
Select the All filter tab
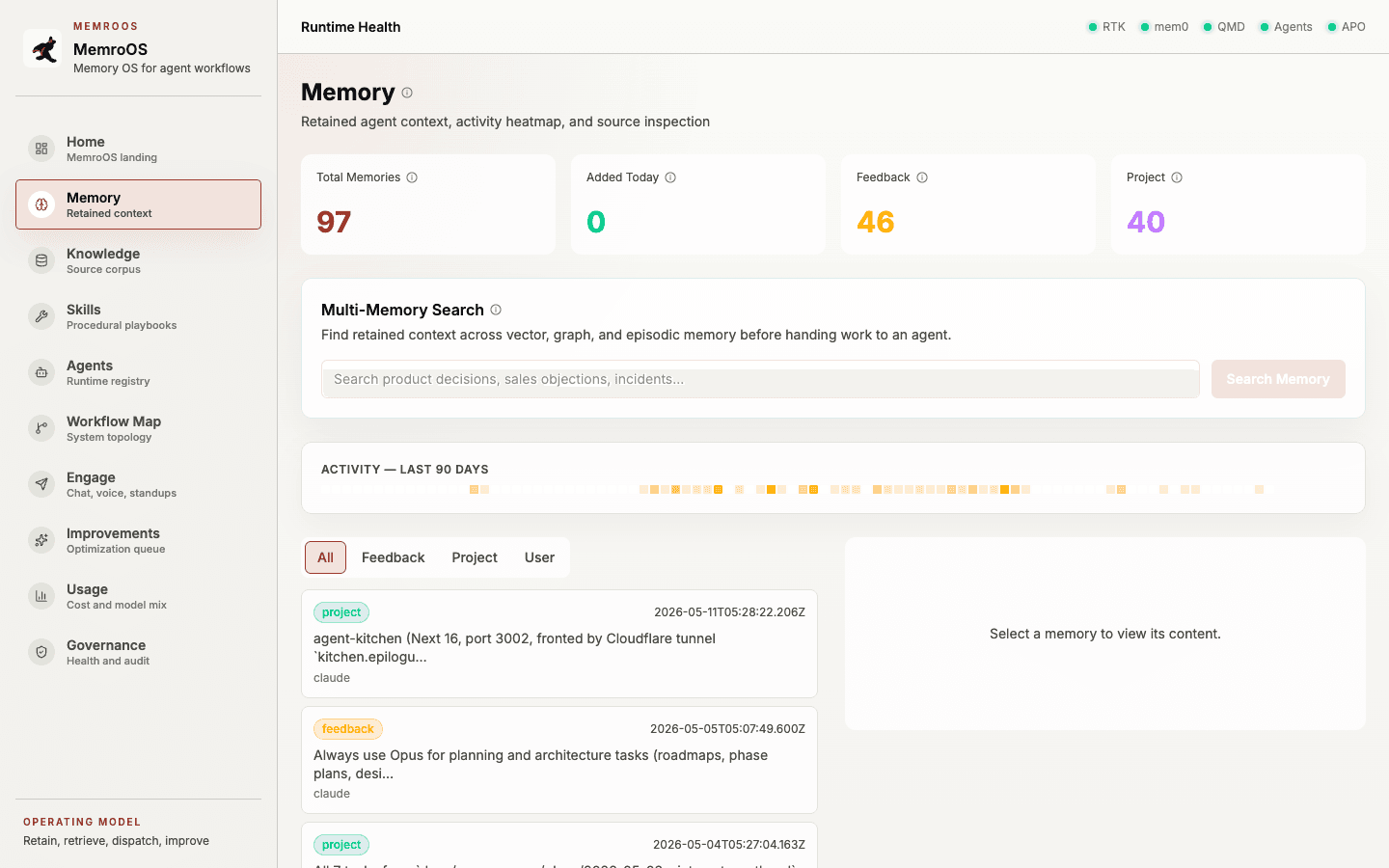(325, 557)
